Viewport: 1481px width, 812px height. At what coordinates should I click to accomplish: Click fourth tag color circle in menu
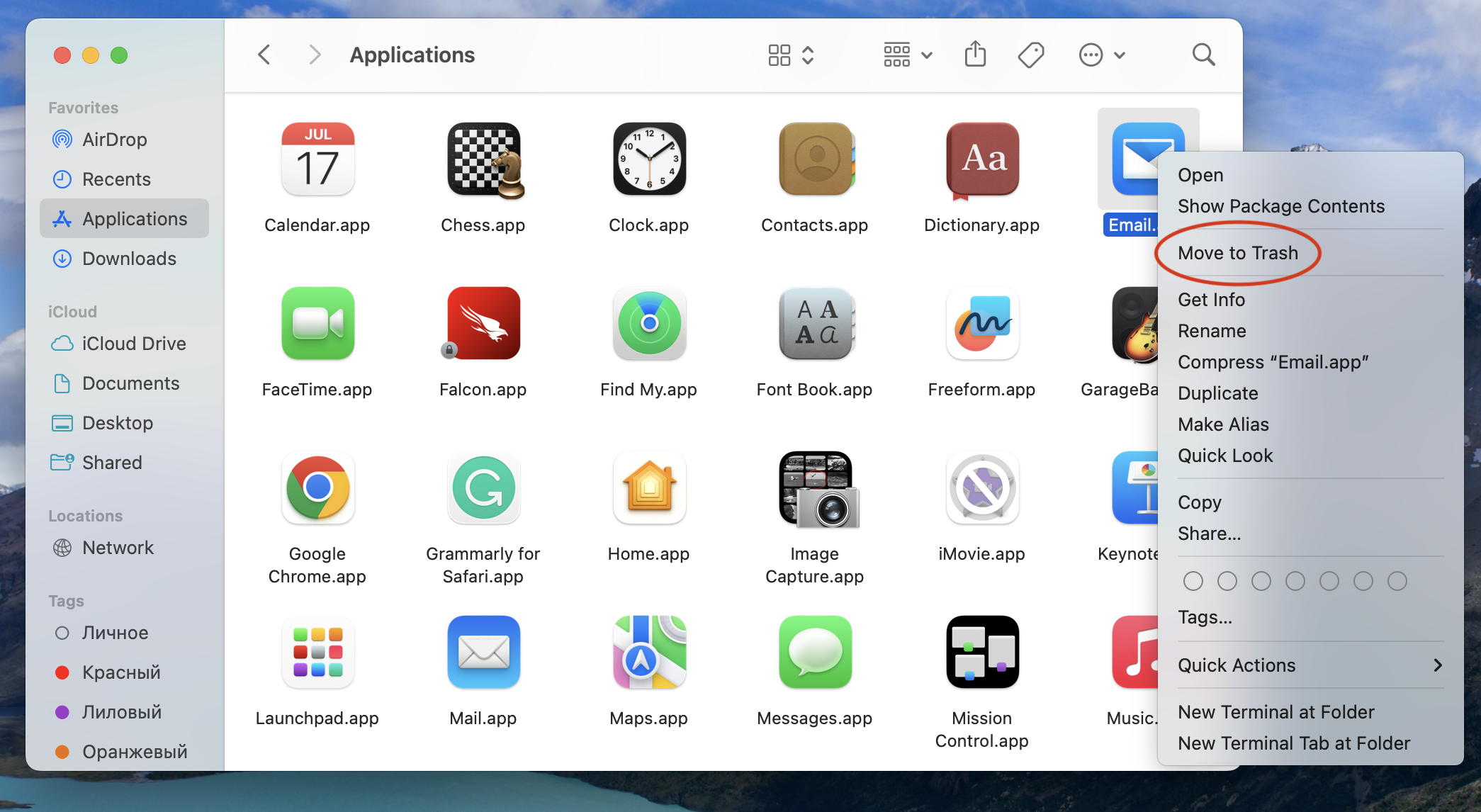click(1295, 581)
